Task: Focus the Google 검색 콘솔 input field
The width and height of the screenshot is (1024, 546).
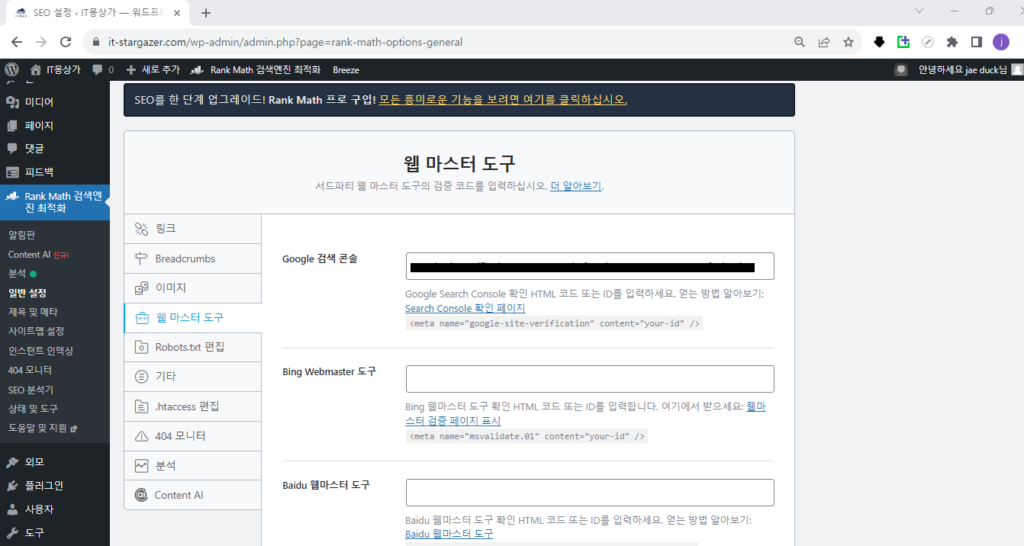Action: coord(590,266)
